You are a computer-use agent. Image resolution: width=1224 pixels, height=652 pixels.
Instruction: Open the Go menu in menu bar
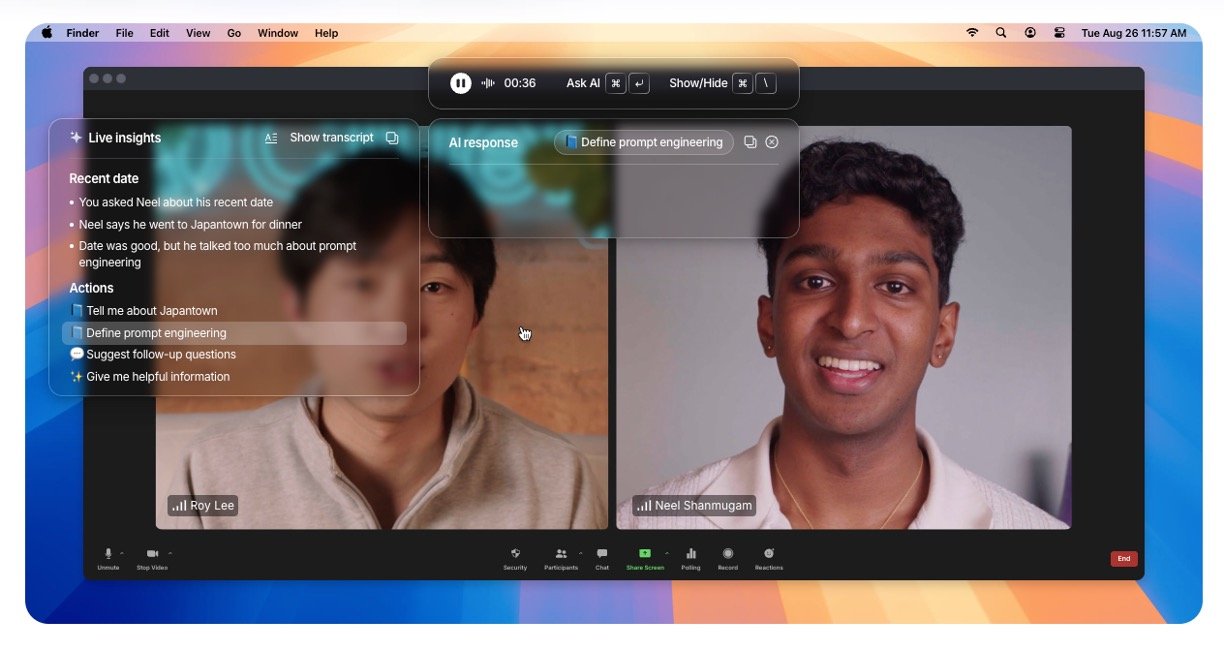234,33
